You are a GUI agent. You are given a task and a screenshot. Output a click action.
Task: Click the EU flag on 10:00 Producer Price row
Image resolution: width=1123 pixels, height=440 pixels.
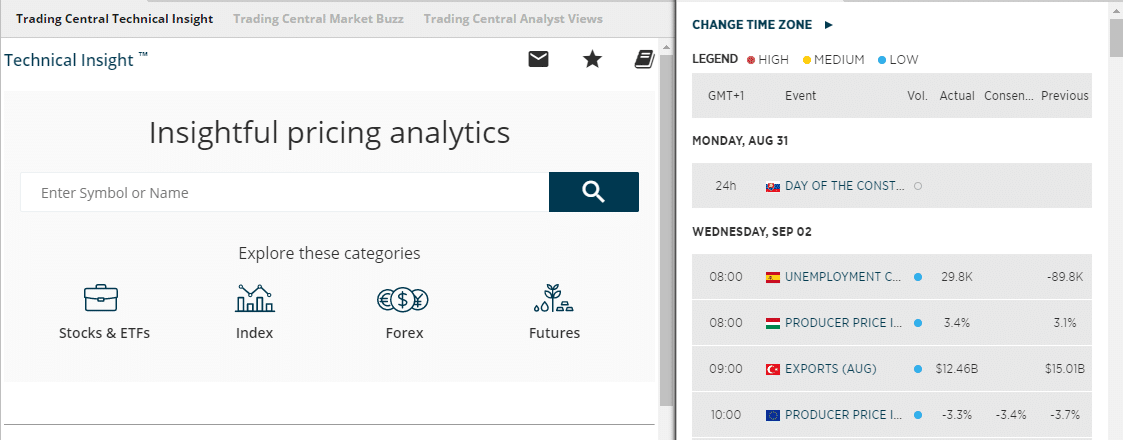pos(773,415)
